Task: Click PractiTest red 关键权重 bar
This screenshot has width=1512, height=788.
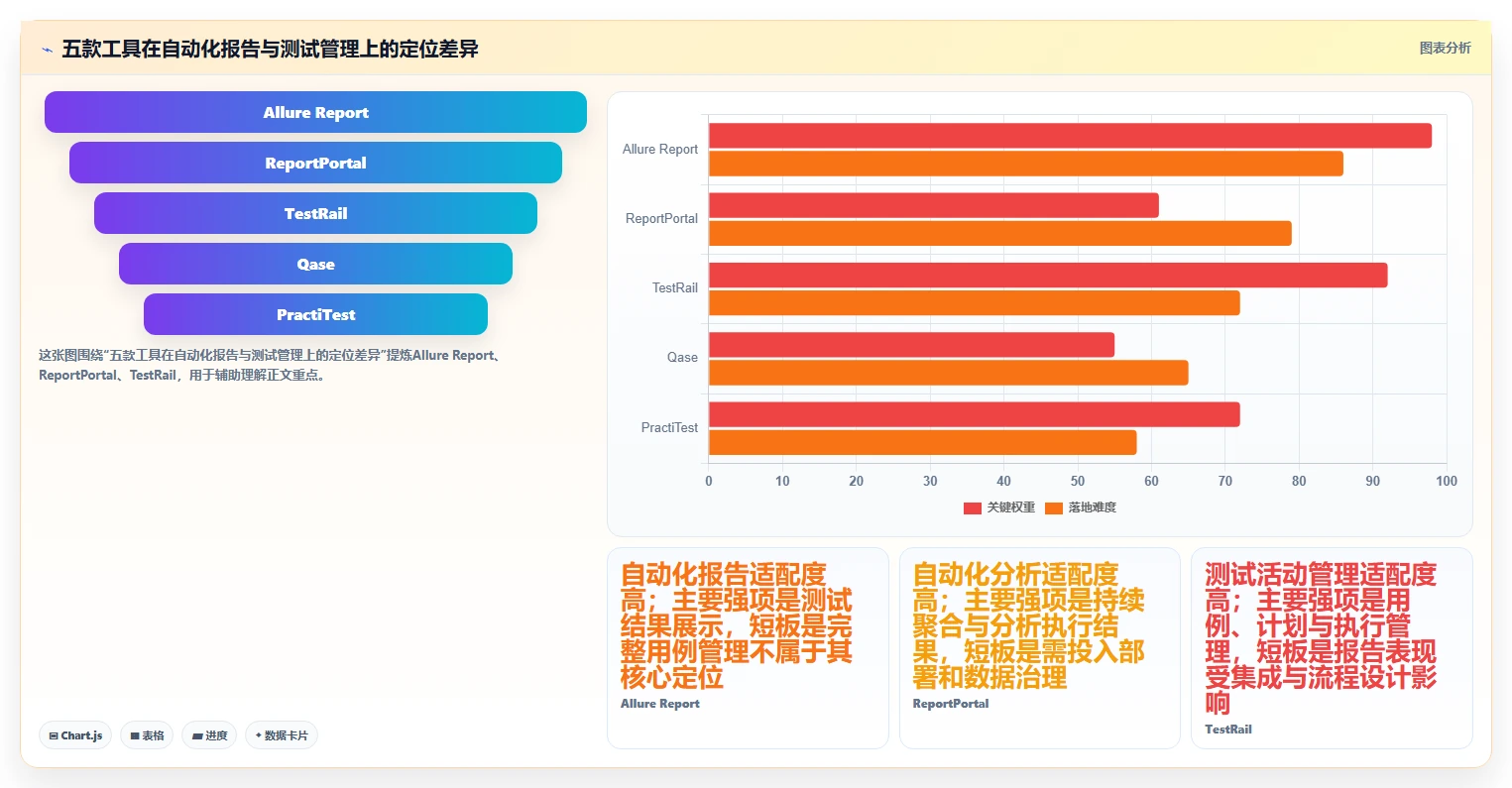Action: point(975,414)
